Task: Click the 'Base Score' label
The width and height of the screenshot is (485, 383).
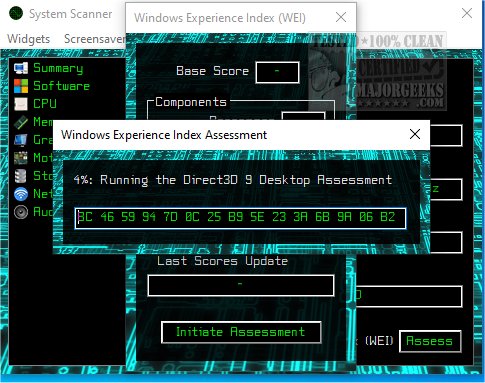Action: tap(212, 71)
